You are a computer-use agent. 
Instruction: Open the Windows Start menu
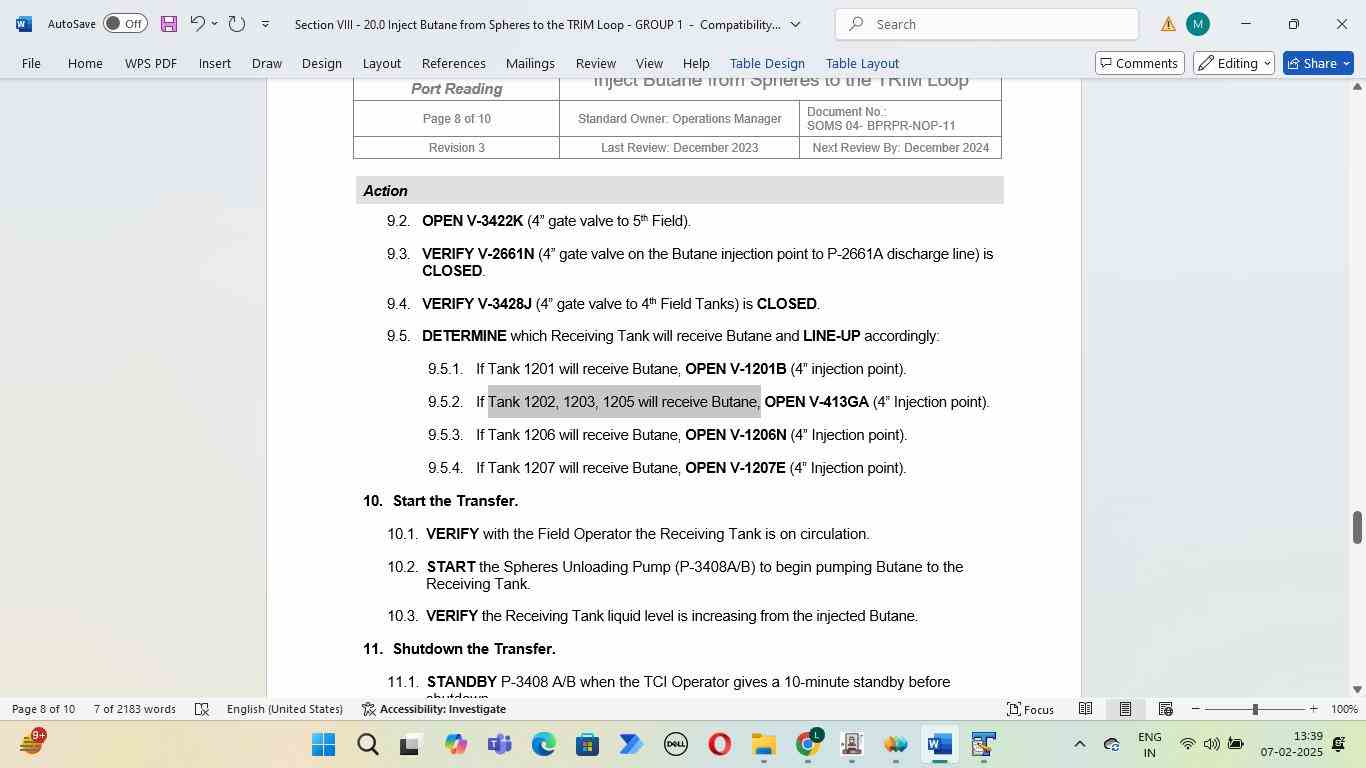pyautogui.click(x=323, y=745)
